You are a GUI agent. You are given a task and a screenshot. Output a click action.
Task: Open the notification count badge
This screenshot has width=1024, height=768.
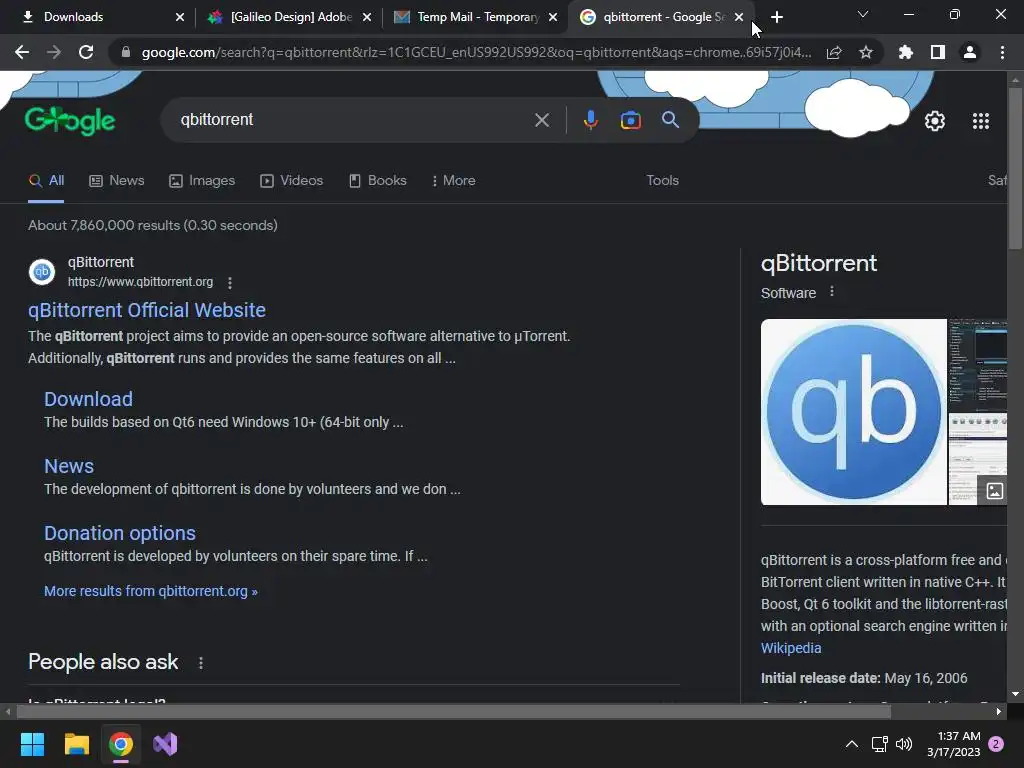coord(996,744)
